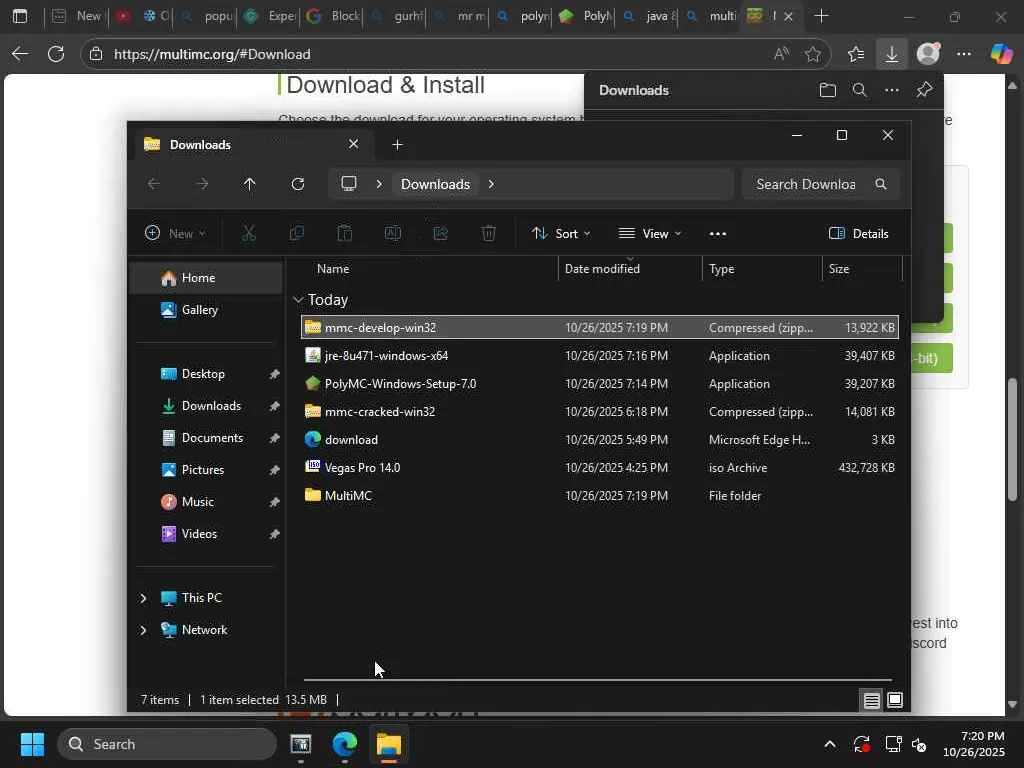Click the Up one level arrow

(250, 184)
